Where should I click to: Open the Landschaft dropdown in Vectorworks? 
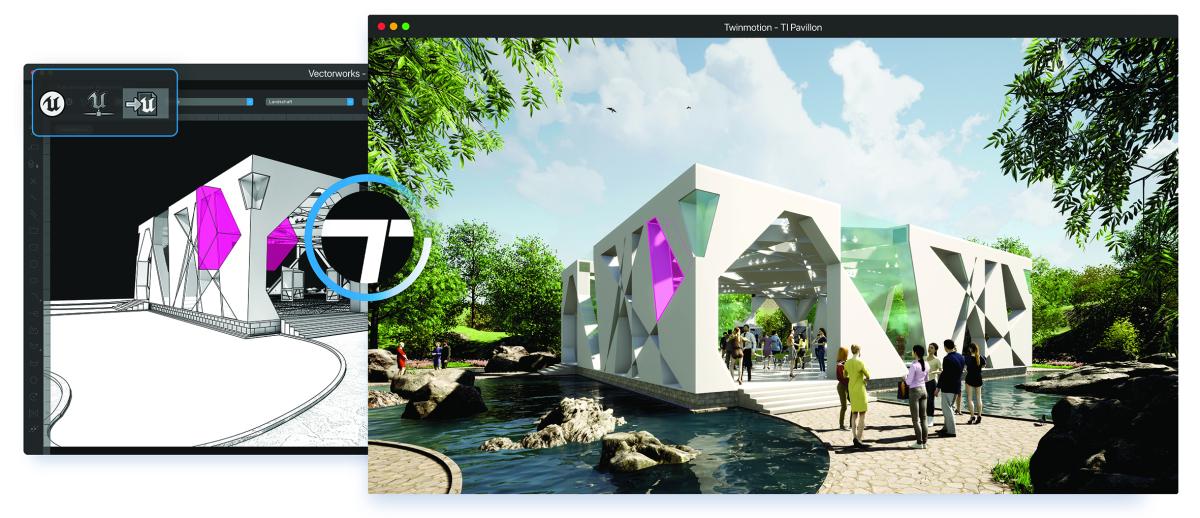(311, 102)
